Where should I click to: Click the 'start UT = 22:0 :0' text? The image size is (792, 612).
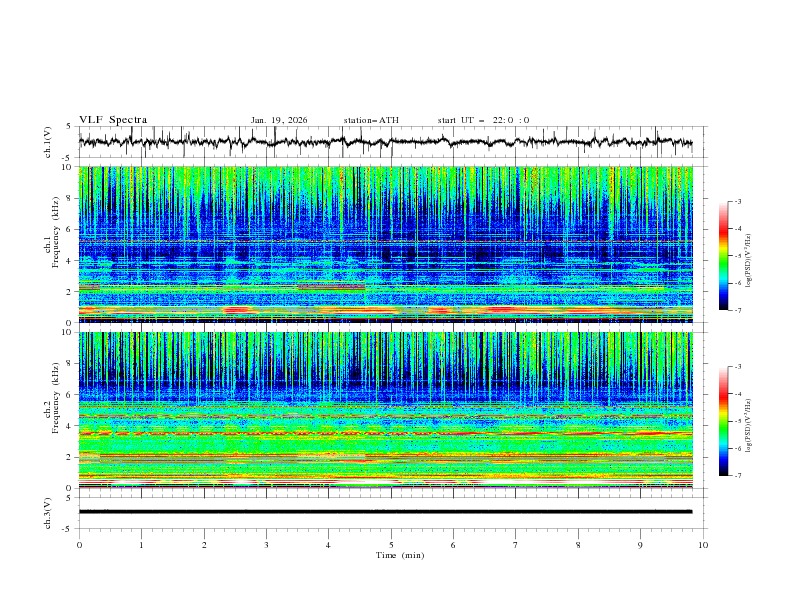point(483,120)
